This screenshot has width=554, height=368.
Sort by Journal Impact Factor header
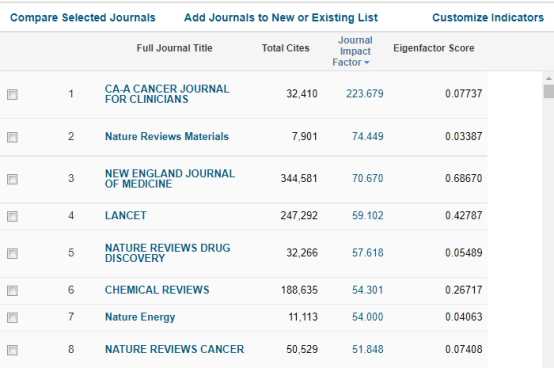(354, 51)
